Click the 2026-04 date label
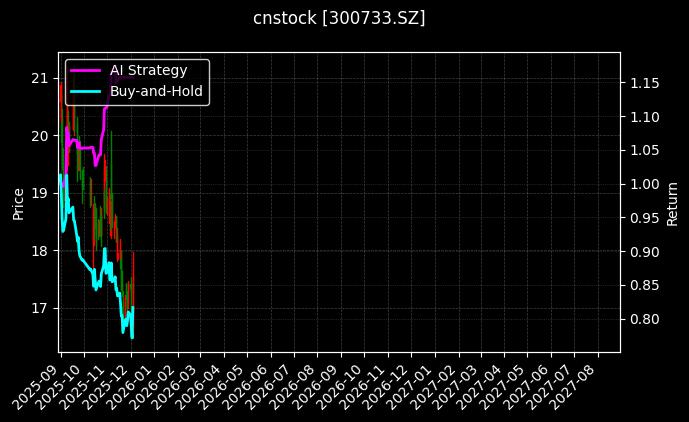The height and width of the screenshot is (422, 689). (199, 388)
